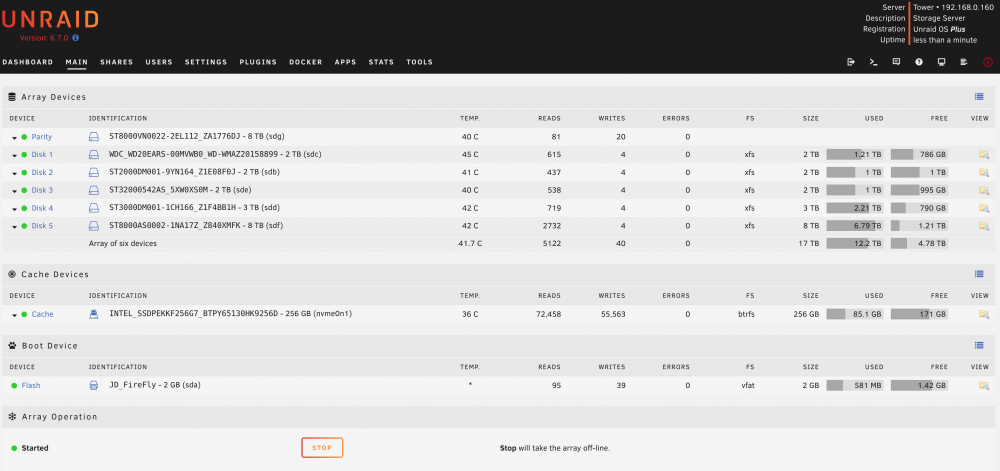Viewport: 1000px width, 471px height.
Task: Browse Disk 1 contents via view icon
Action: pyautogui.click(x=983, y=154)
